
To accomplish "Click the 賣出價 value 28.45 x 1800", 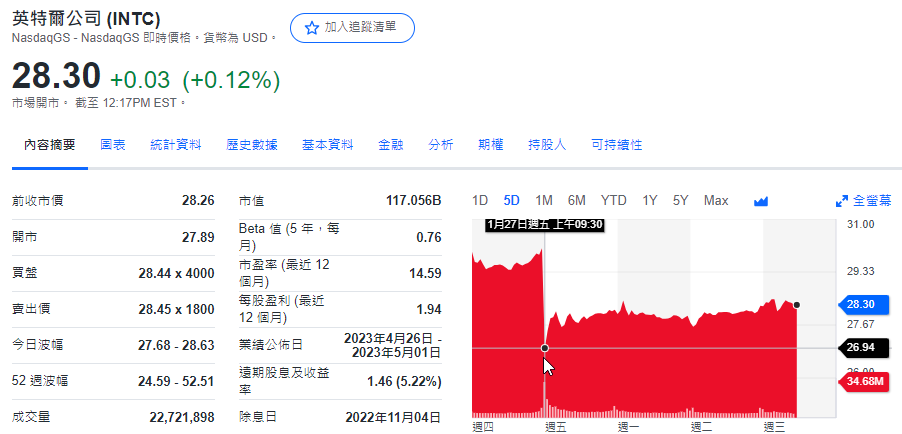I will [x=177, y=309].
